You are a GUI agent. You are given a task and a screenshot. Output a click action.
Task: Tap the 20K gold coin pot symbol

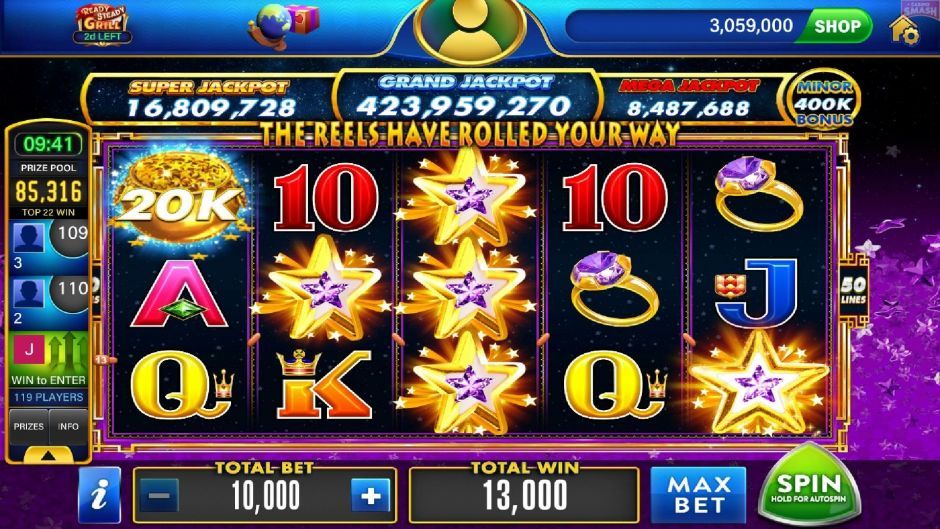pyautogui.click(x=180, y=197)
